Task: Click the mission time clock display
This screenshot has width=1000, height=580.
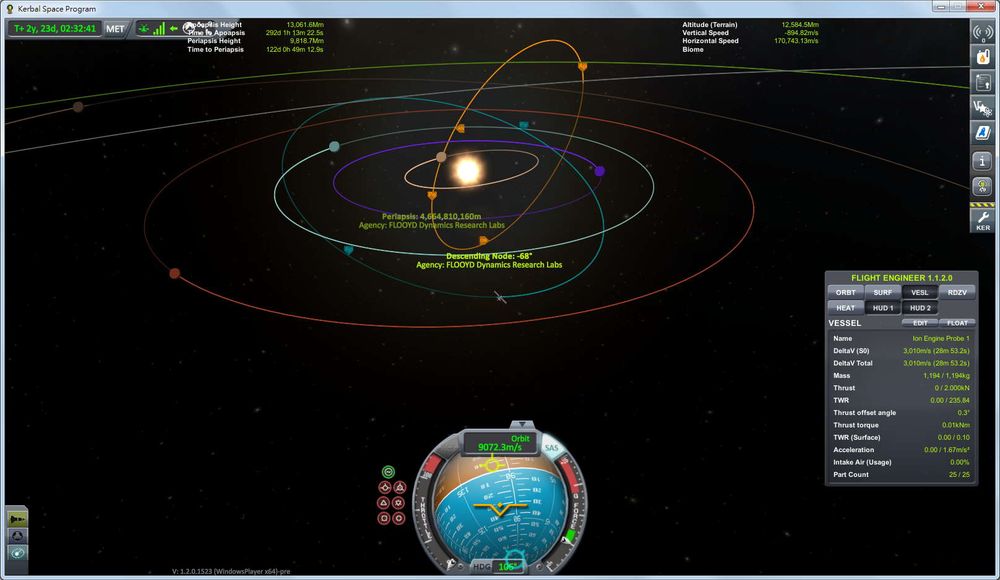Action: coord(54,29)
